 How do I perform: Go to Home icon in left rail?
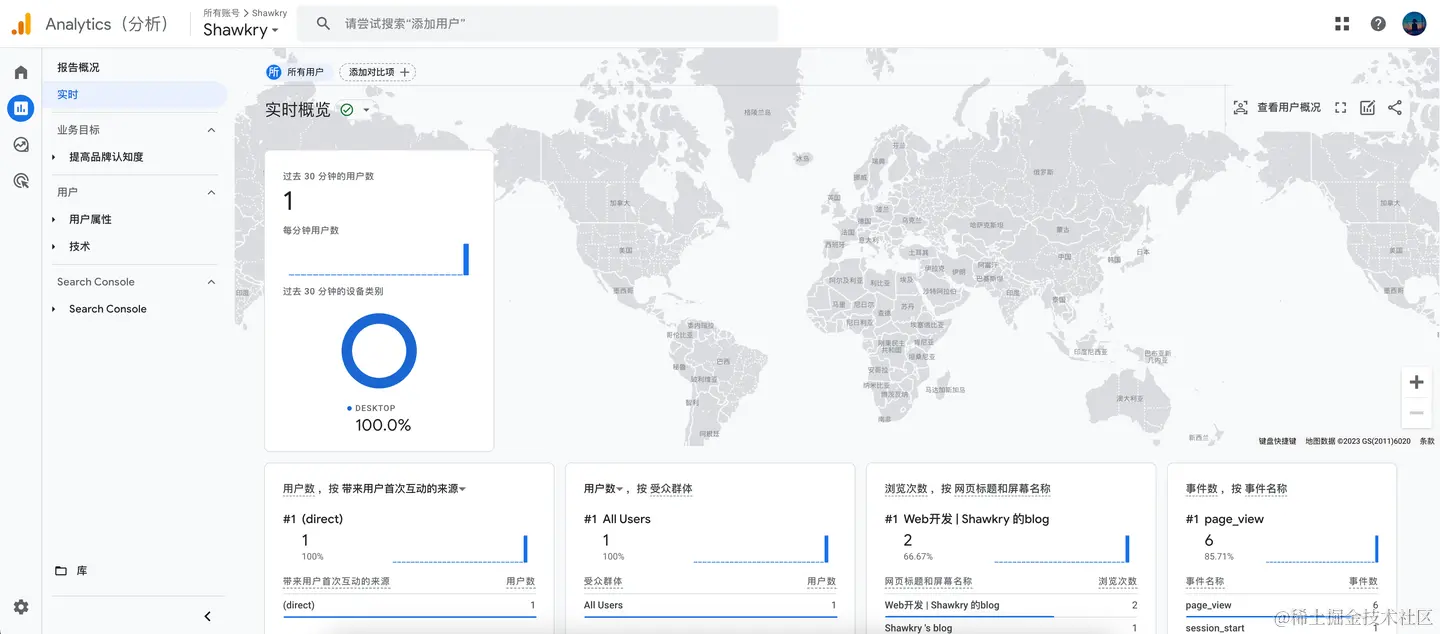click(x=21, y=73)
